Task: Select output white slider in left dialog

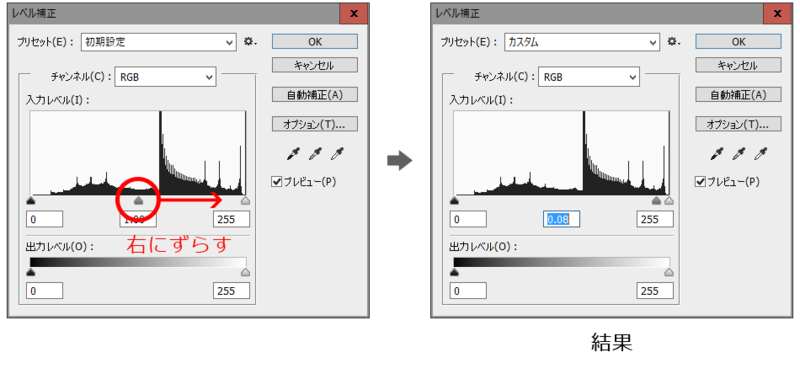Action: pos(245,272)
